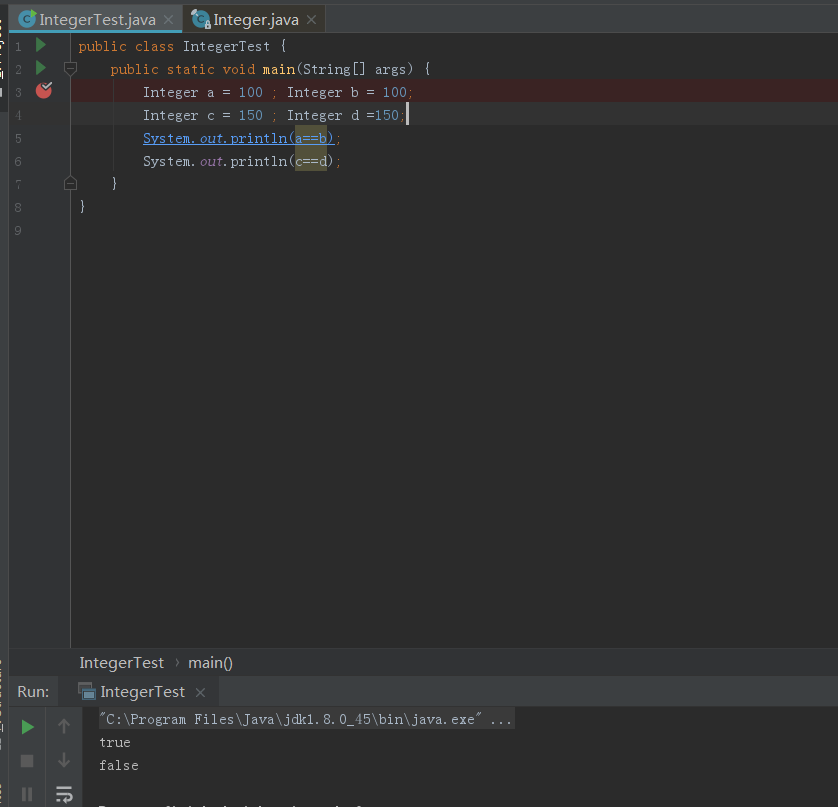Image resolution: width=838 pixels, height=807 pixels.
Task: Click the class icon on IntegerTest.java tab
Action: pos(27,19)
